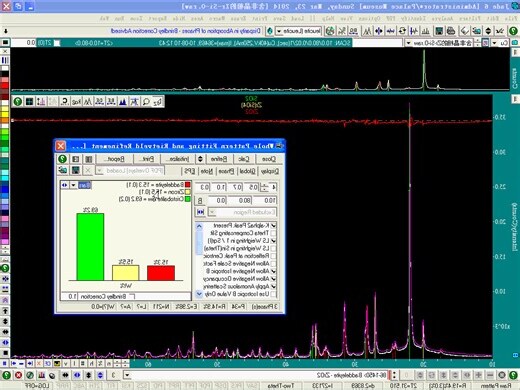
Task: Toggle Apply Anomalous Scattering checkbox
Action: tap(273, 286)
